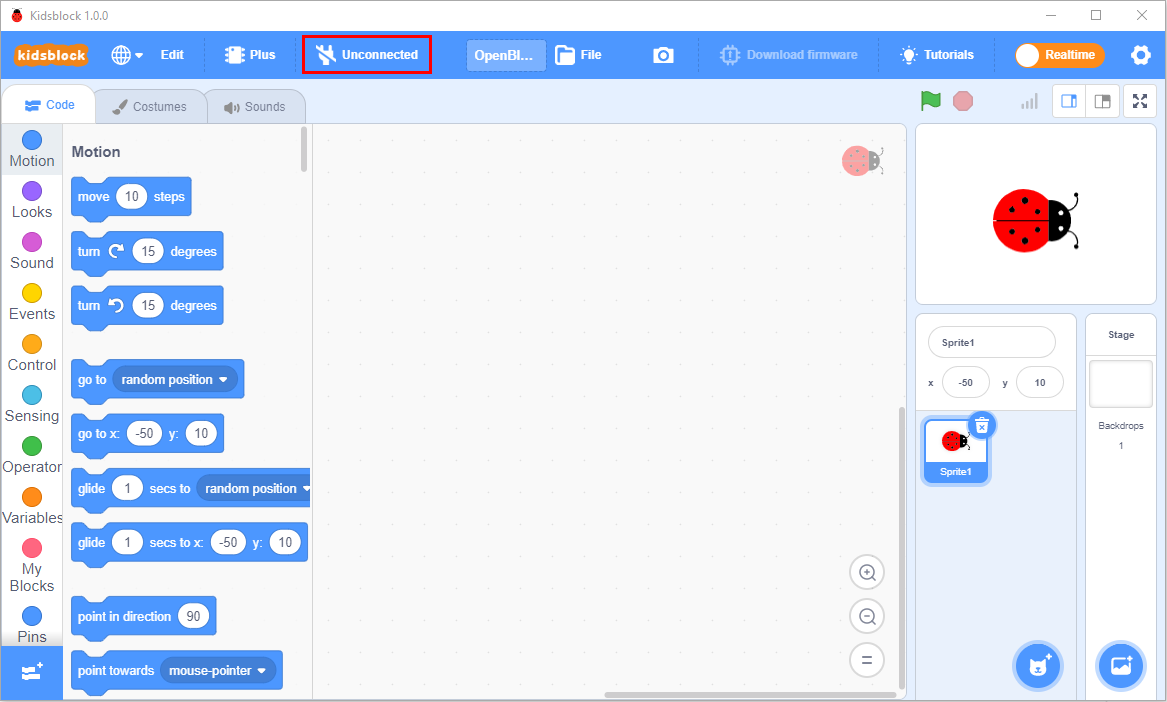Switch to large stage layout
Screen dimensions: 1167x702
(1102, 101)
